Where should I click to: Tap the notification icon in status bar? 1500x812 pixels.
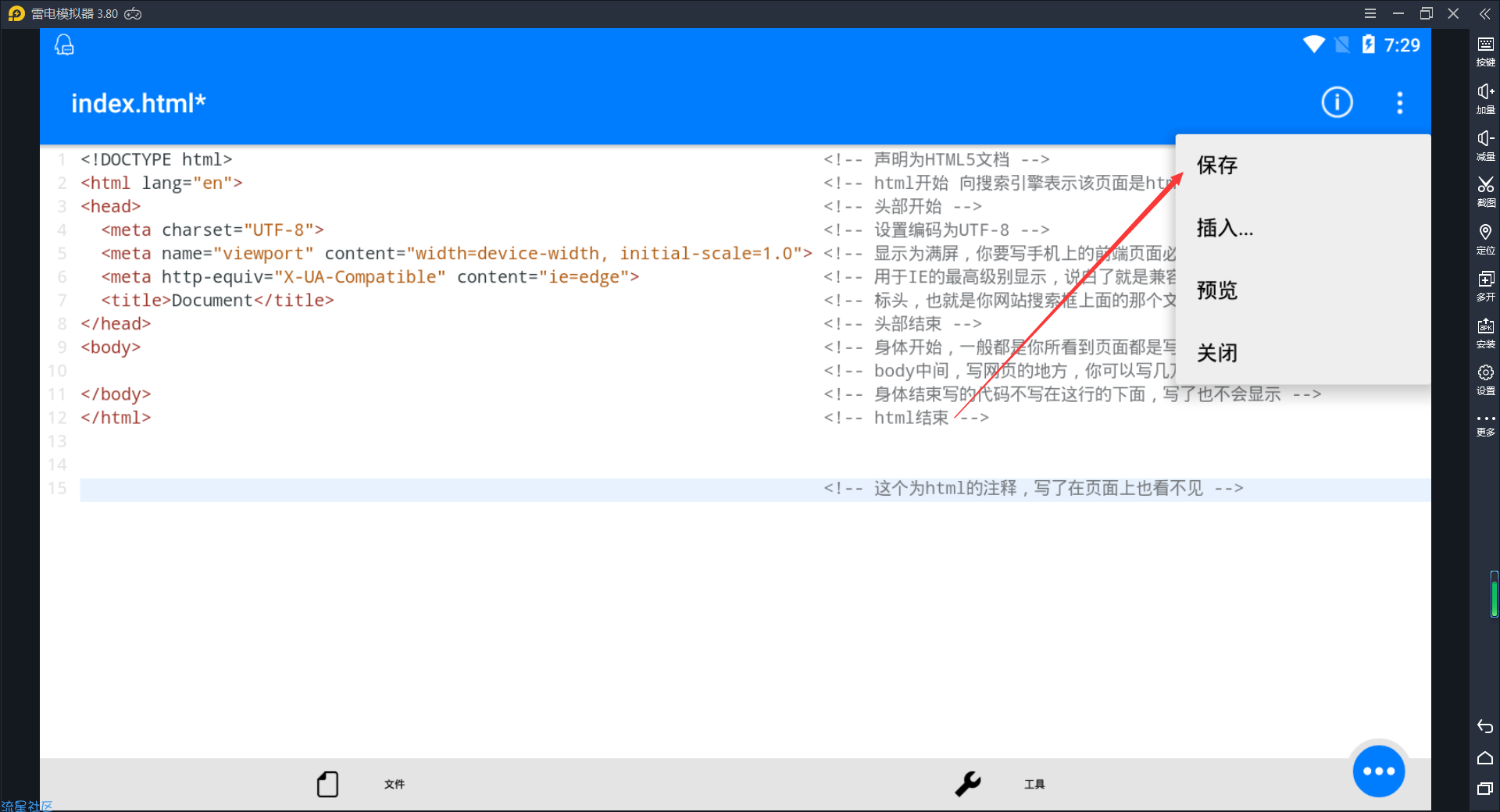pos(64,45)
